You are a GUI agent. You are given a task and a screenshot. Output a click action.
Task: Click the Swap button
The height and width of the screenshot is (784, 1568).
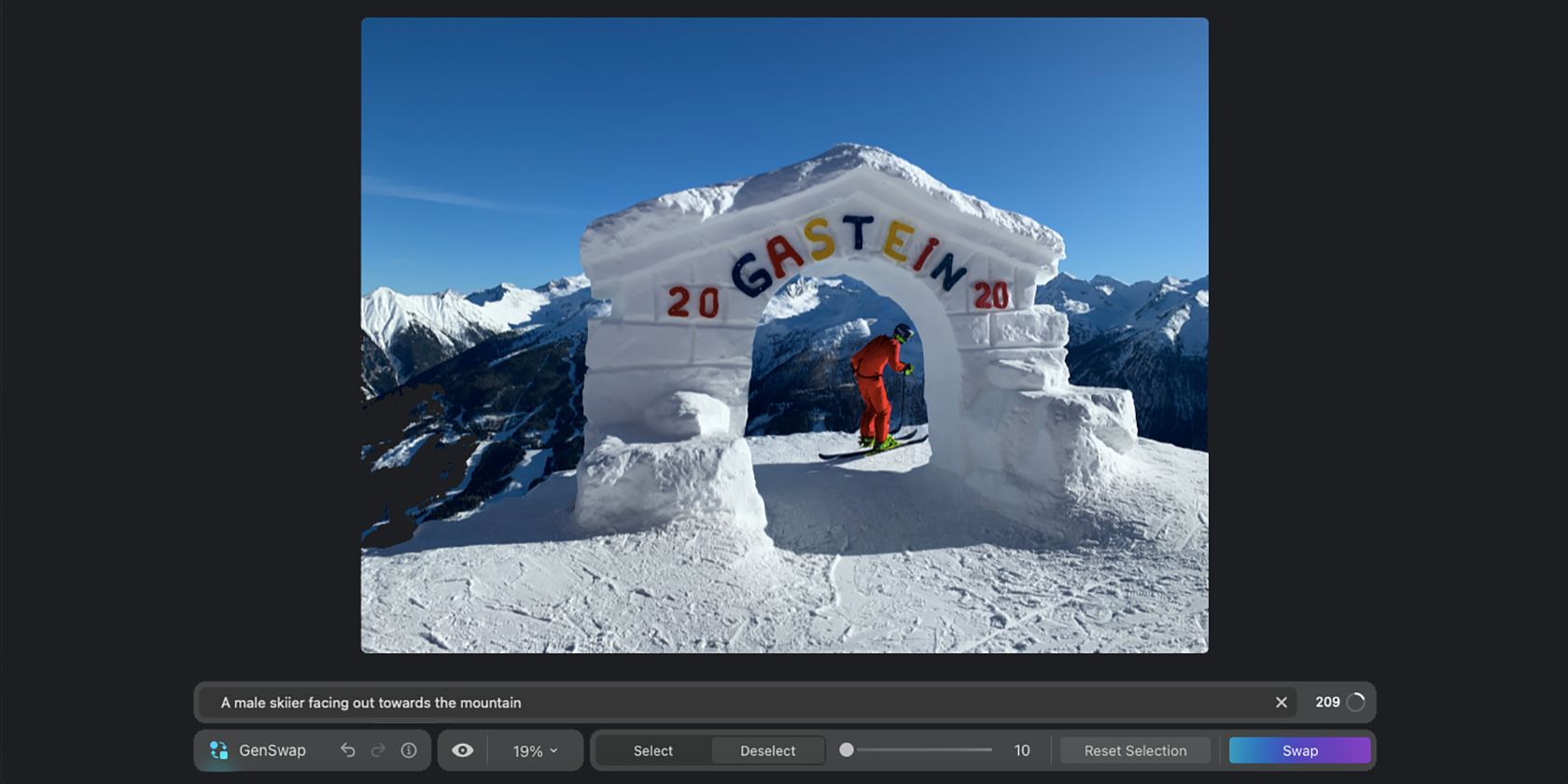[1300, 750]
